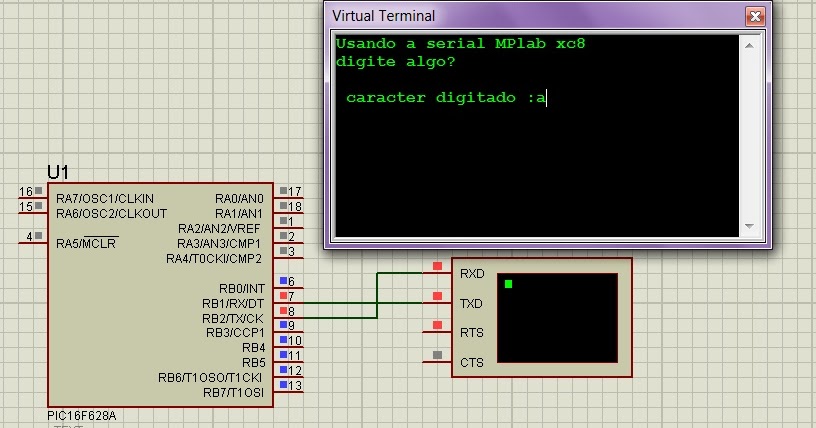Select the RA7/OSC1/CLKIN pin label
816x428 pixels.
(x=105, y=199)
